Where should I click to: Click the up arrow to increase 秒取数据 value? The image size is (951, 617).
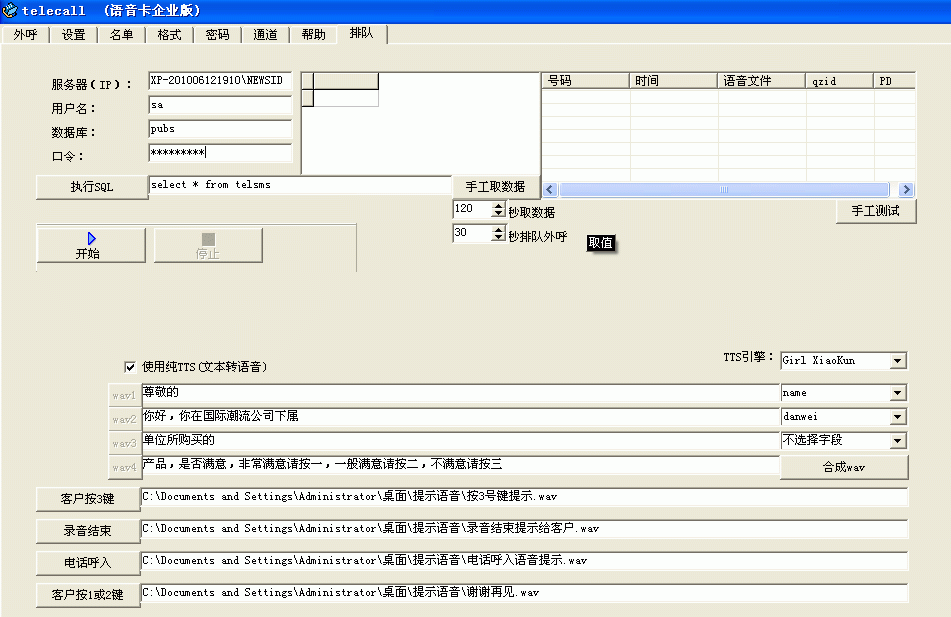click(x=497, y=205)
